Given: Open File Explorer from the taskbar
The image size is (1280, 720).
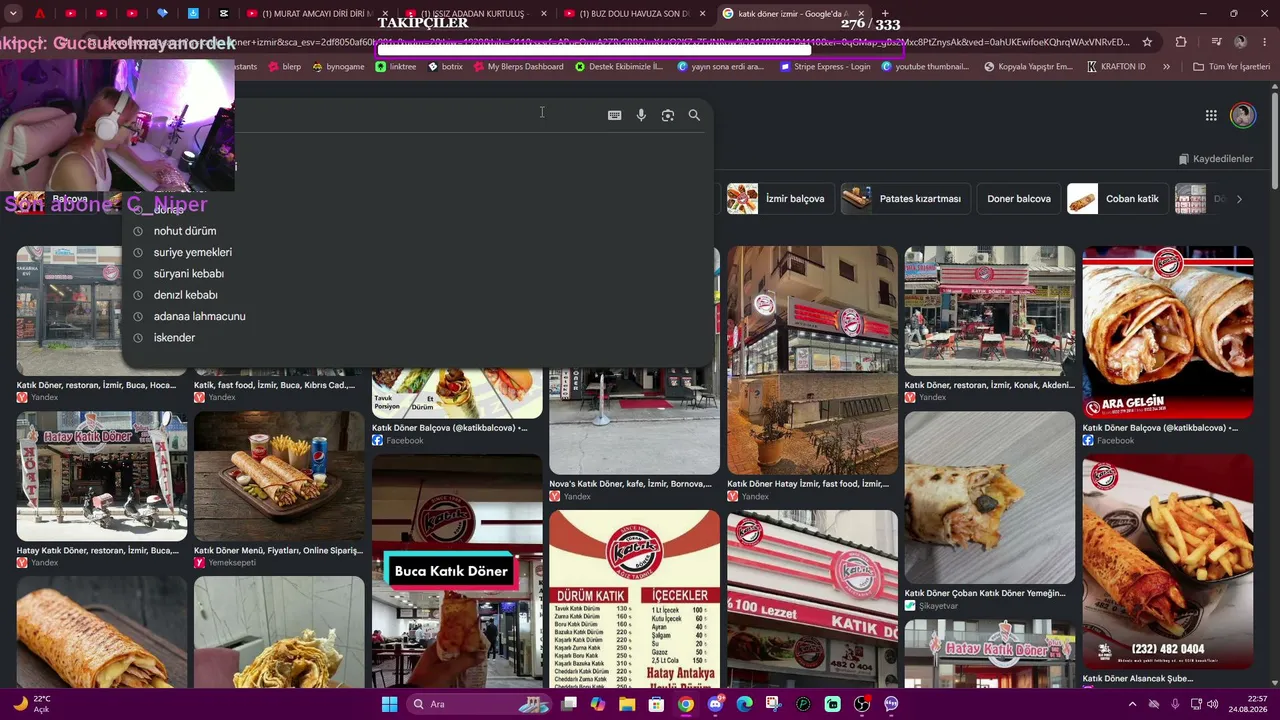Looking at the screenshot, I should pos(627,704).
